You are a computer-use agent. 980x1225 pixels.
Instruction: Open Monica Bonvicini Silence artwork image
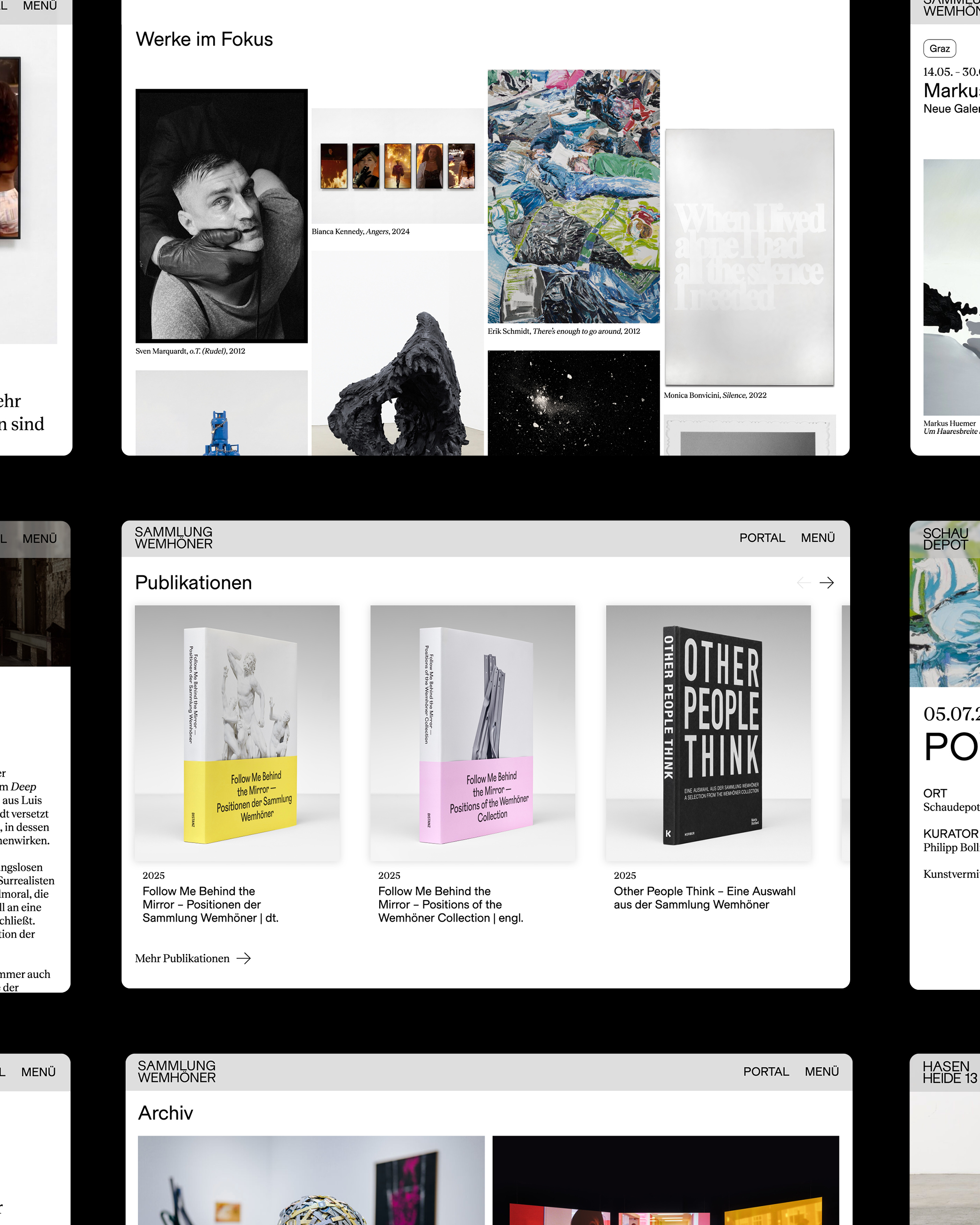coord(750,257)
